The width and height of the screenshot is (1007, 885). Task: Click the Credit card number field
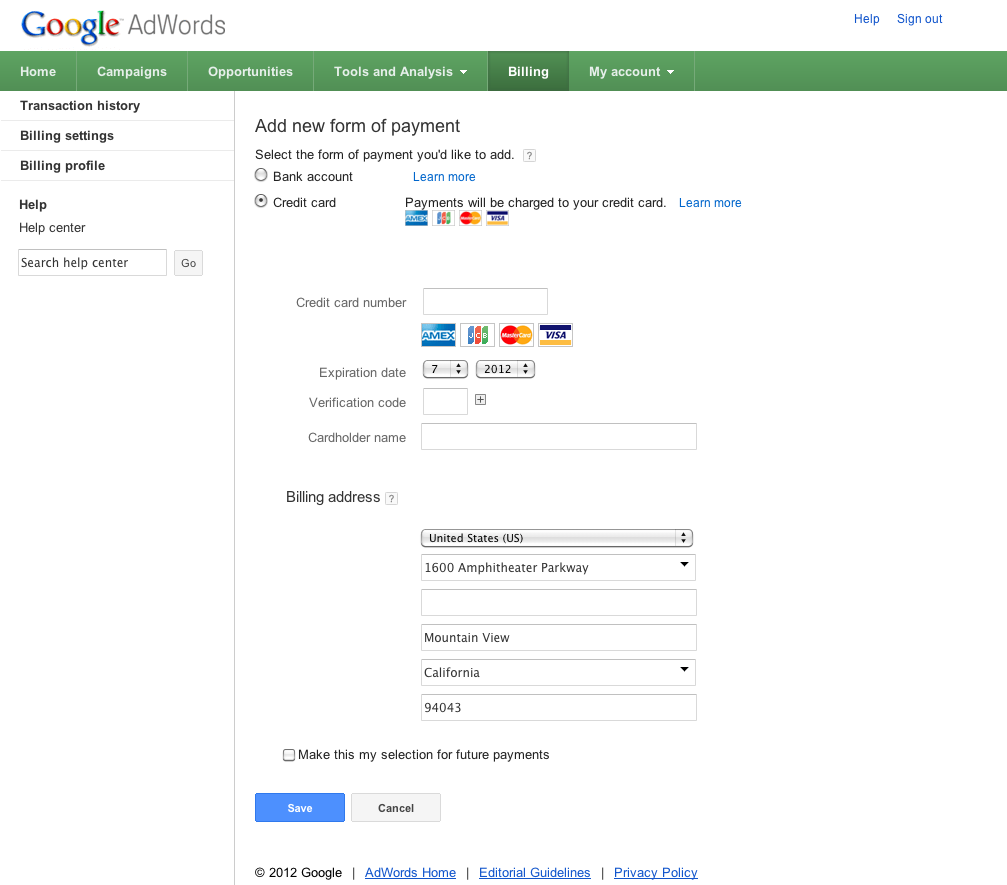(x=485, y=301)
